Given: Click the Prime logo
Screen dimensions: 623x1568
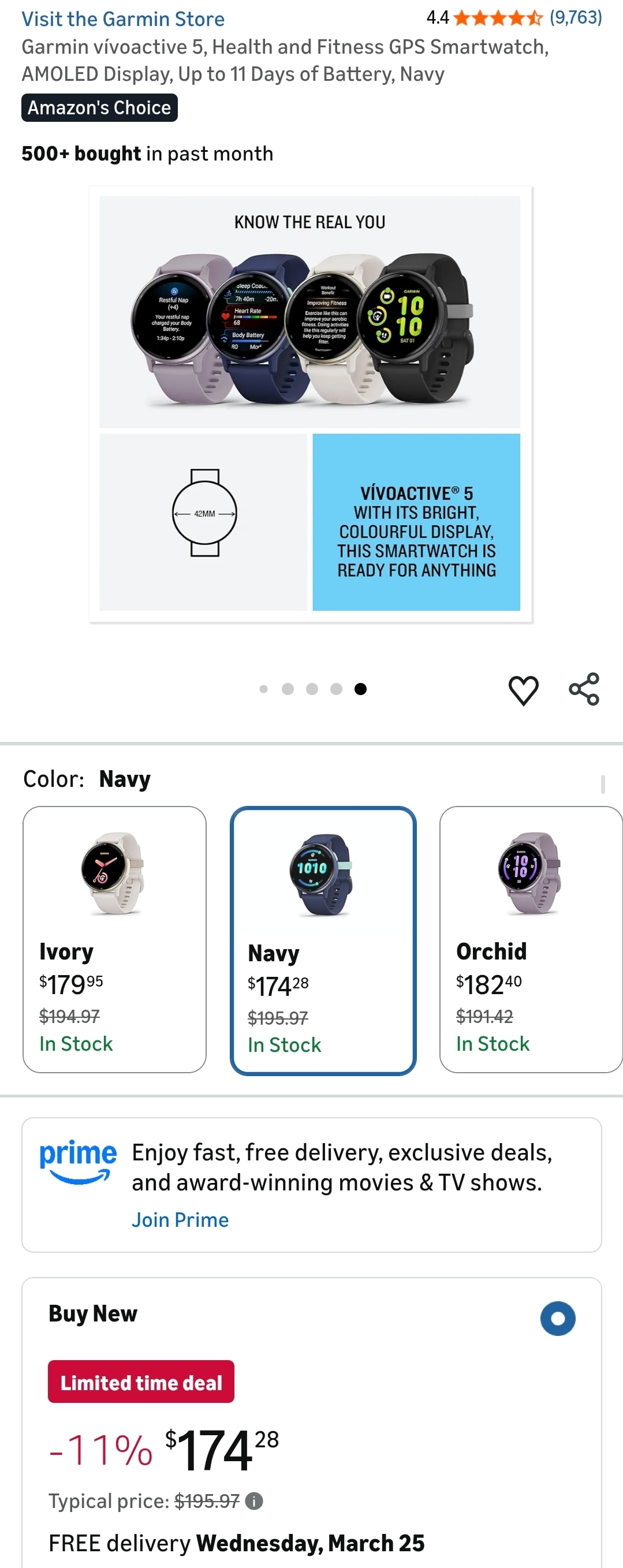Looking at the screenshot, I should (x=78, y=1162).
